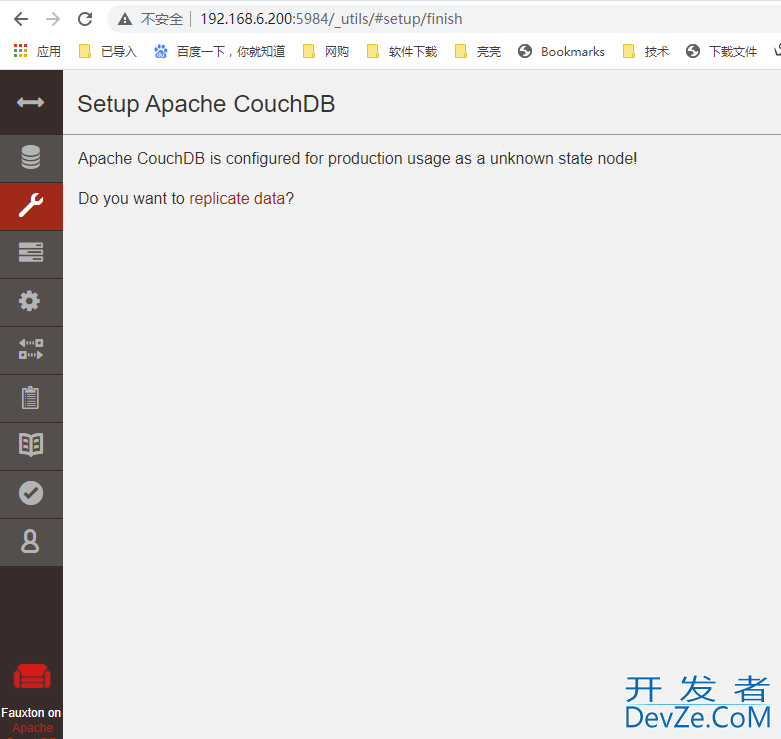Open the 应用 apps shortcut
781x739 pixels.
[37, 51]
